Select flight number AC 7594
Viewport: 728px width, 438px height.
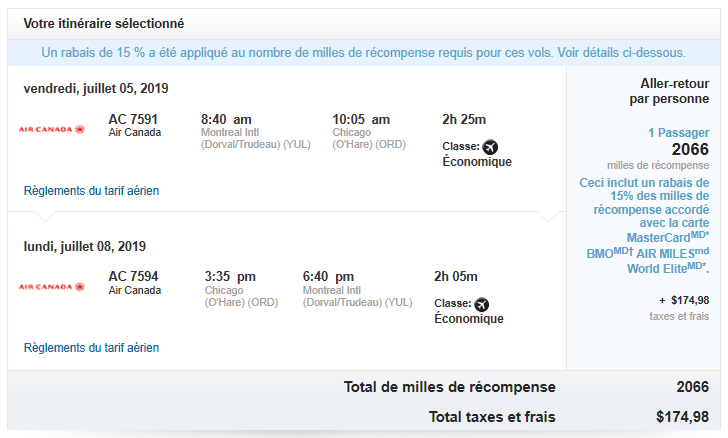133,276
